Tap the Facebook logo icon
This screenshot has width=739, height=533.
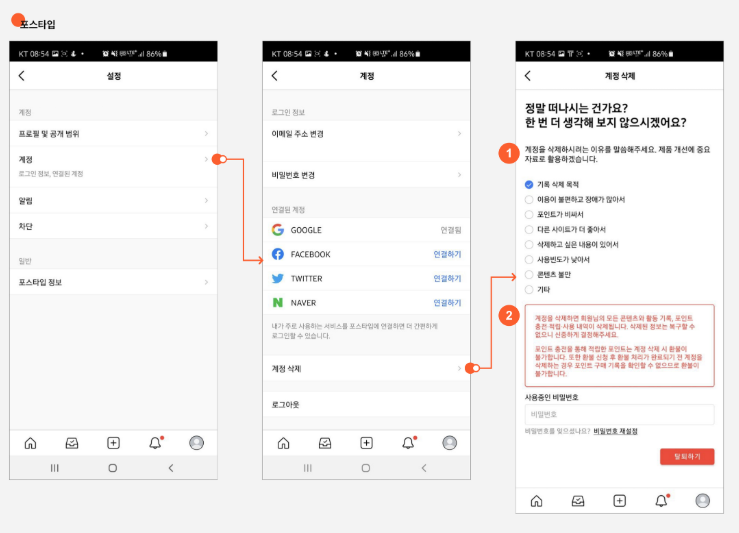click(x=278, y=254)
